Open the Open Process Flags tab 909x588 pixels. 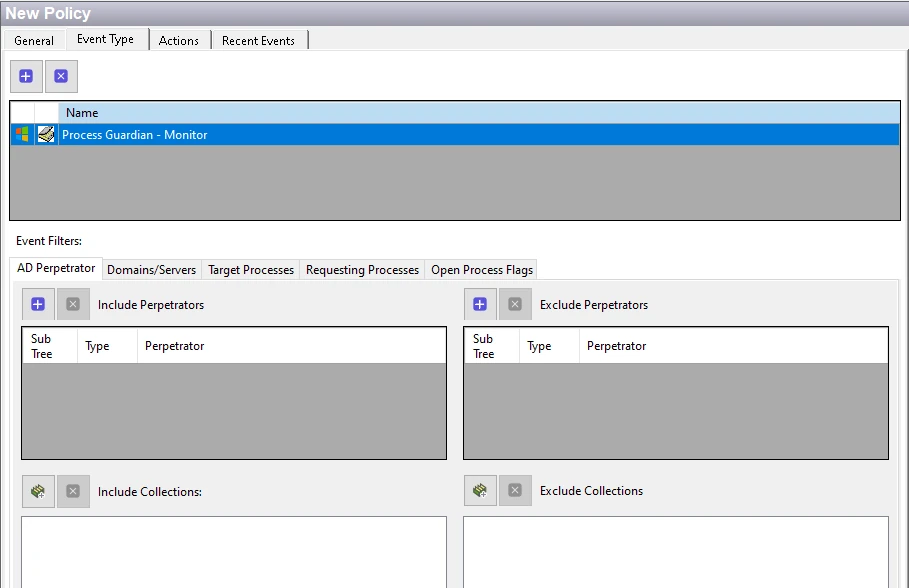482,270
